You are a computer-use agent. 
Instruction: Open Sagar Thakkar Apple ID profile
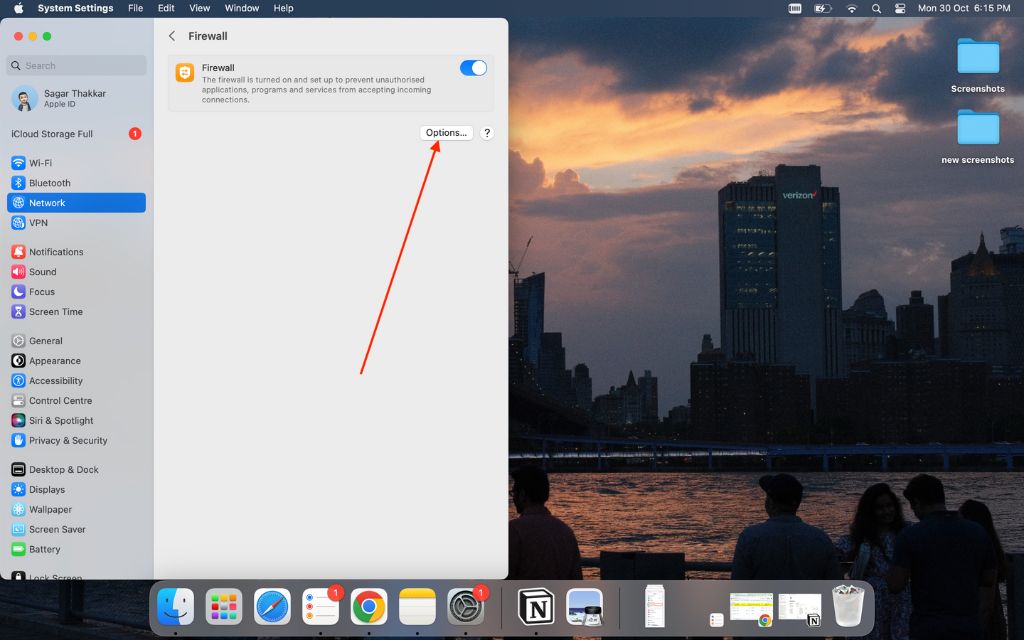click(74, 98)
